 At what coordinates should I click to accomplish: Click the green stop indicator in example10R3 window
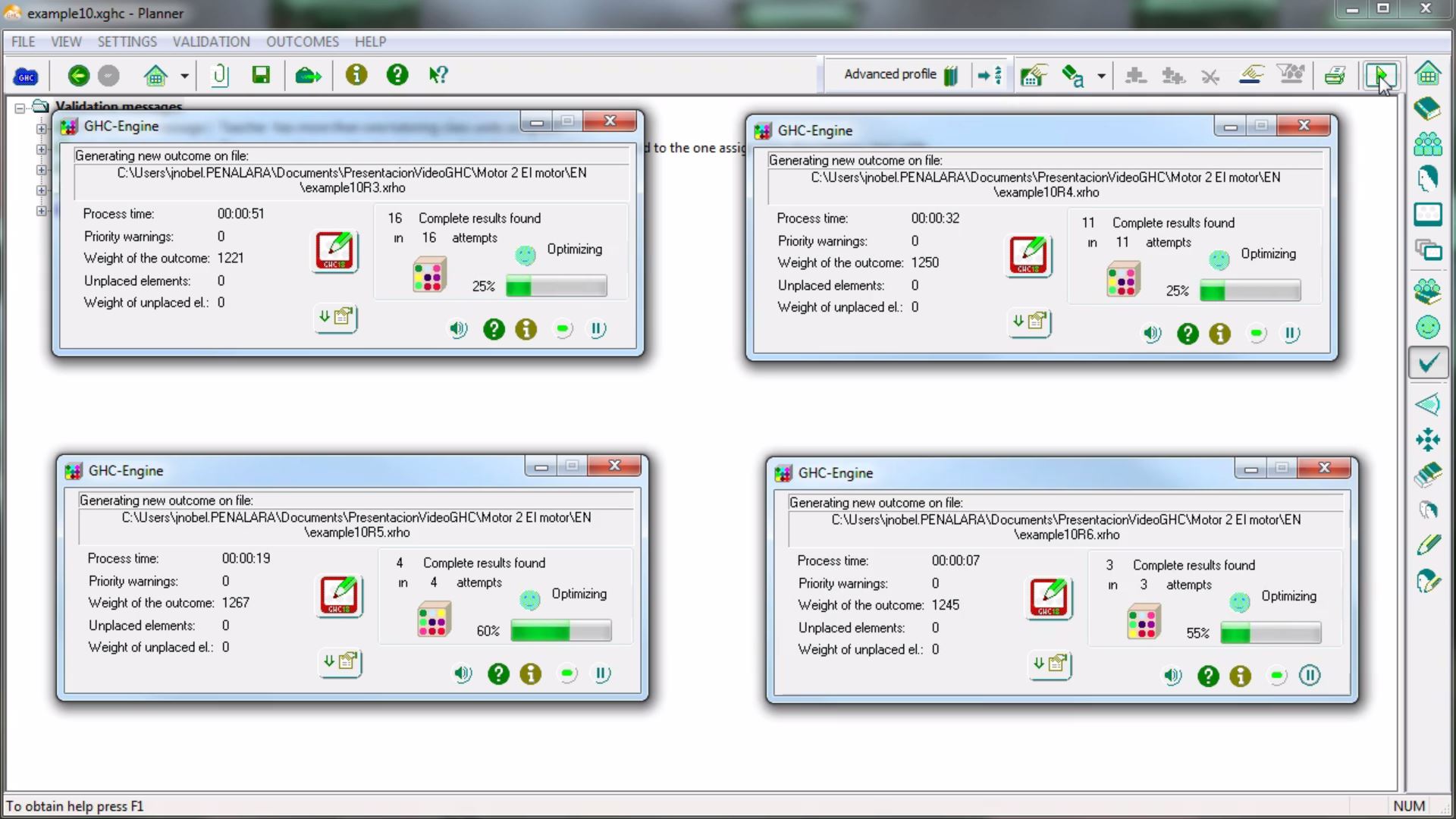[563, 329]
